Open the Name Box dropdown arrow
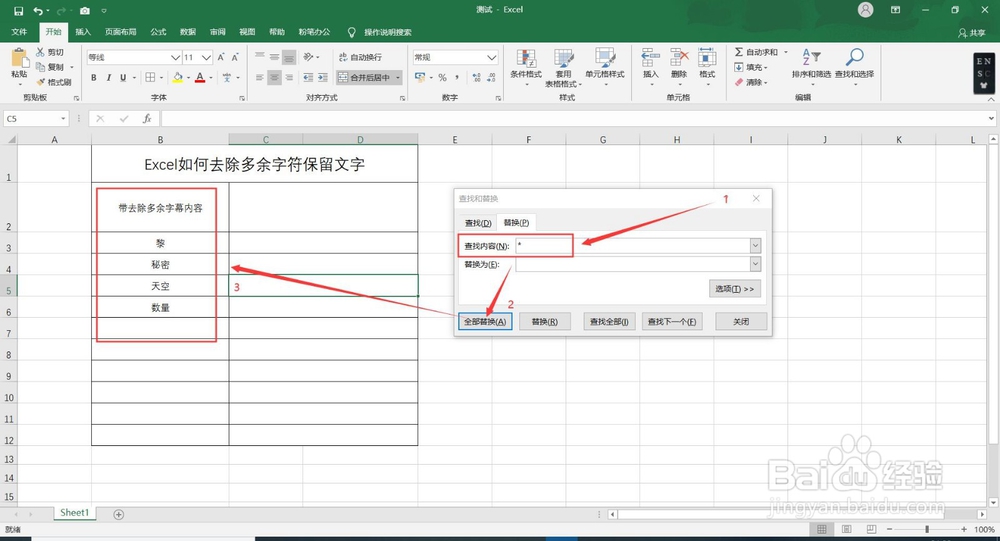The image size is (1000, 541). [x=63, y=119]
